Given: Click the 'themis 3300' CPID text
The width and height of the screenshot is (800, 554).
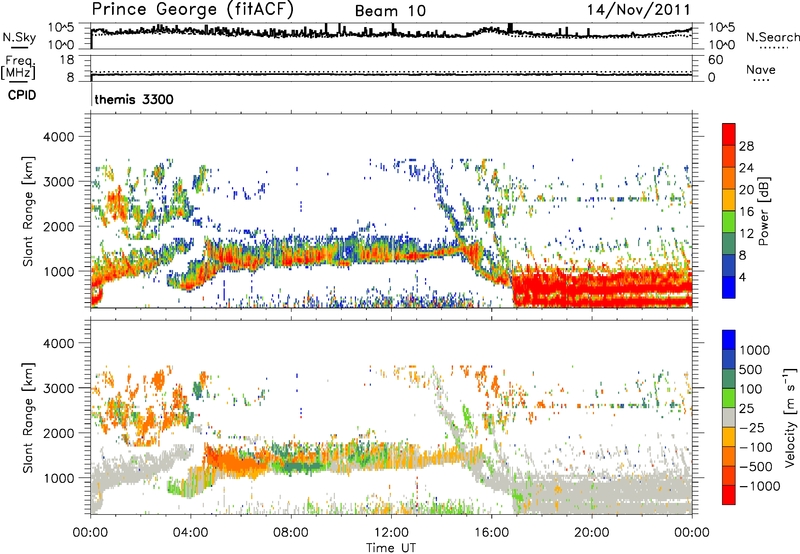Looking at the screenshot, I should click(134, 99).
